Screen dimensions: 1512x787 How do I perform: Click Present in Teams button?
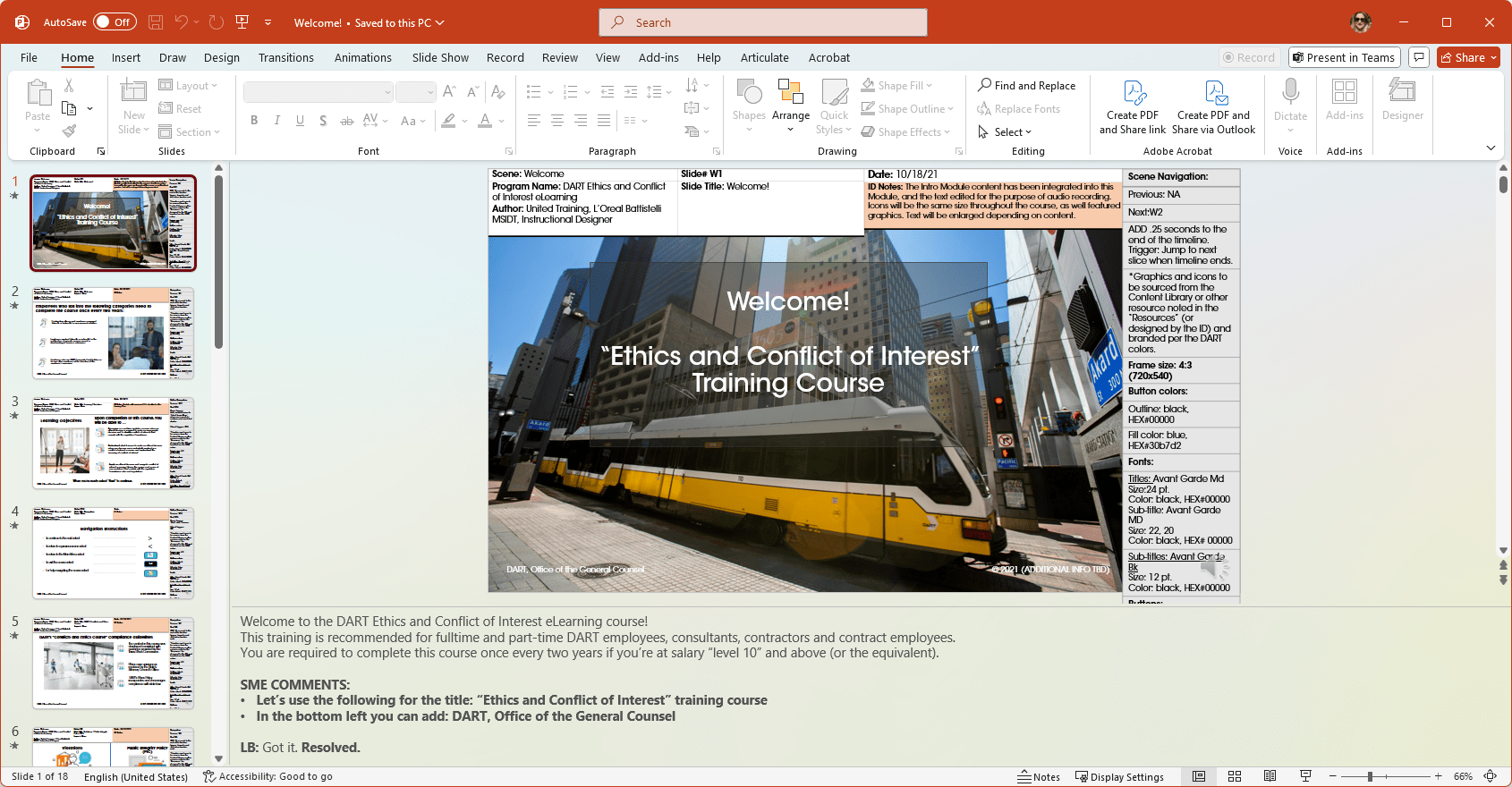[x=1345, y=57]
